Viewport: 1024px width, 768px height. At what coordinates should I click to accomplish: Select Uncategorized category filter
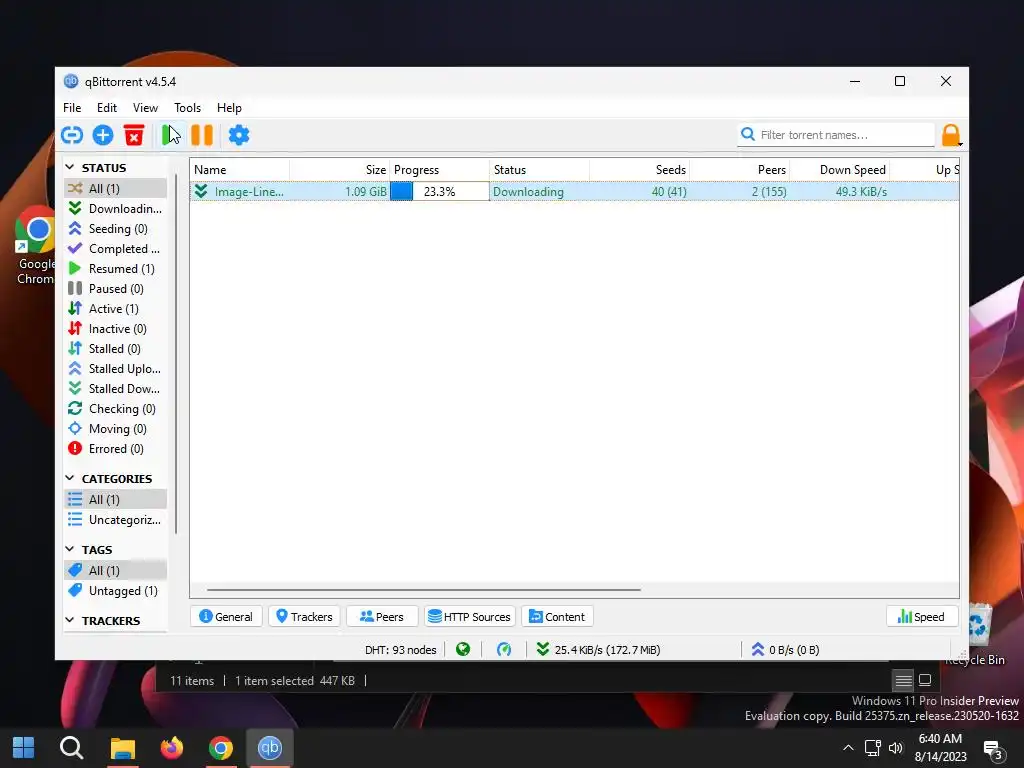pos(116,520)
